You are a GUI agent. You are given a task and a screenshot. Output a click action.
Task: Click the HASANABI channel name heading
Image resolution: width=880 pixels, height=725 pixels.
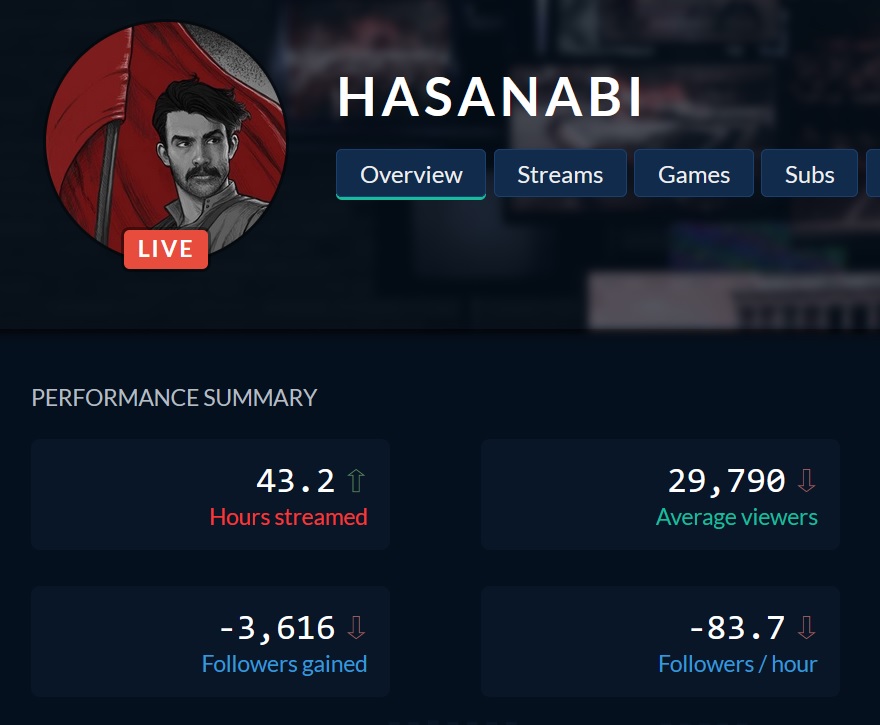(x=489, y=97)
